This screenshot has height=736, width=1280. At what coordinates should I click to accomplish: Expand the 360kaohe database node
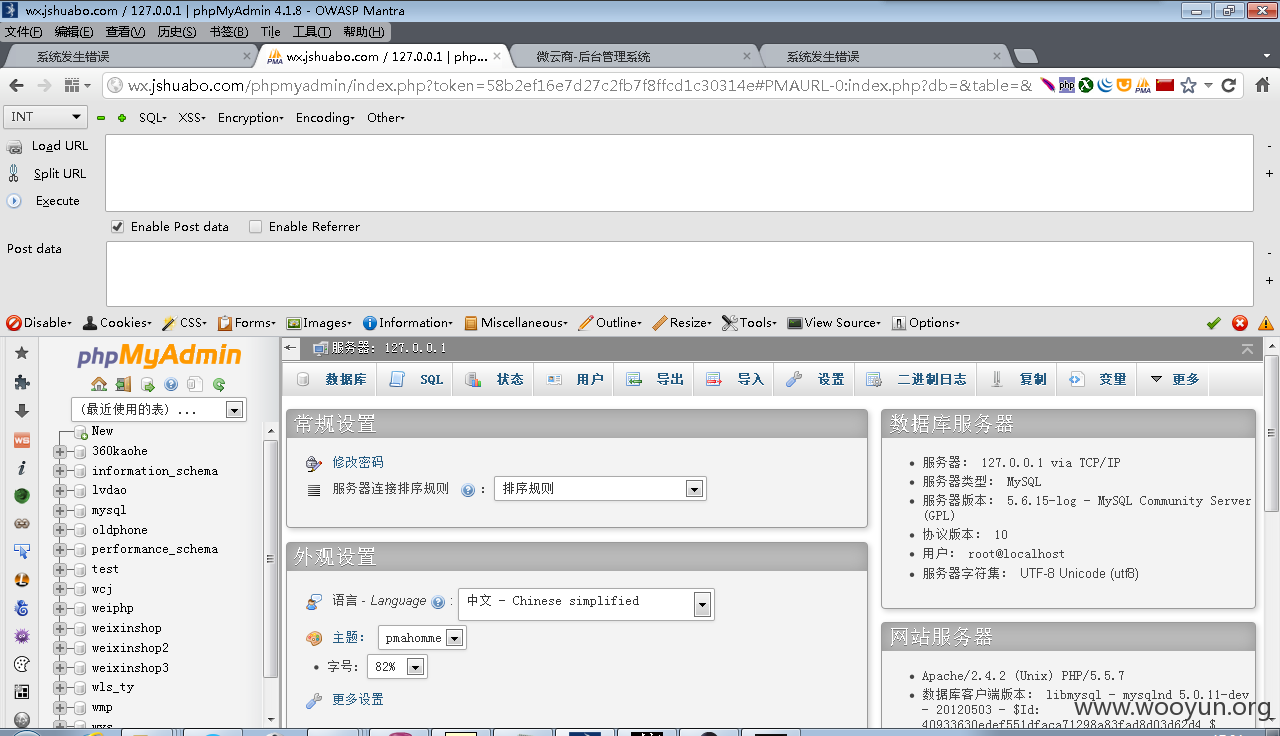coord(60,451)
